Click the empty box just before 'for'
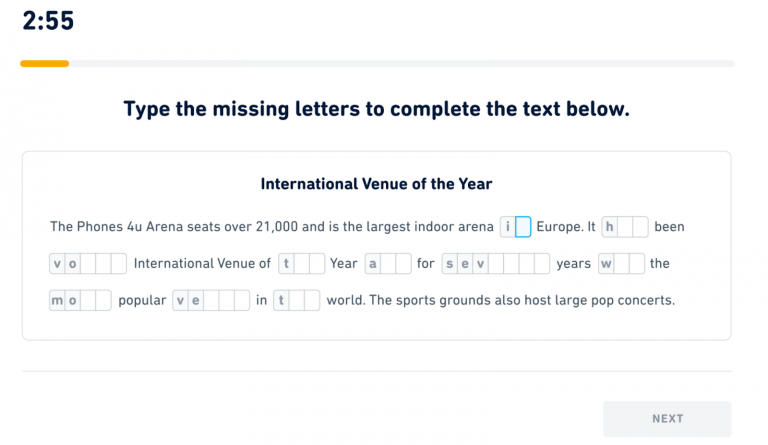This screenshot has height=445, width=768. (x=403, y=264)
